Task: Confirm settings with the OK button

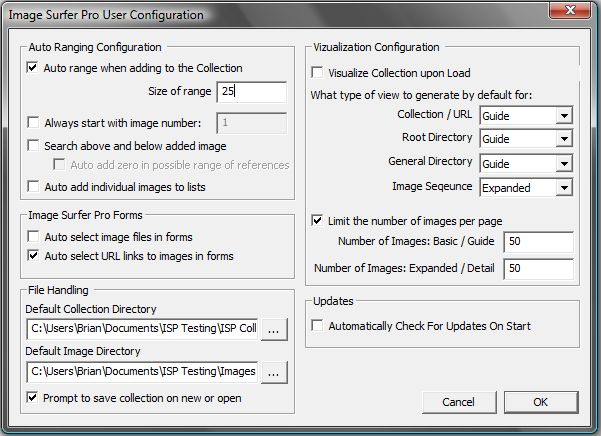Action: (541, 402)
